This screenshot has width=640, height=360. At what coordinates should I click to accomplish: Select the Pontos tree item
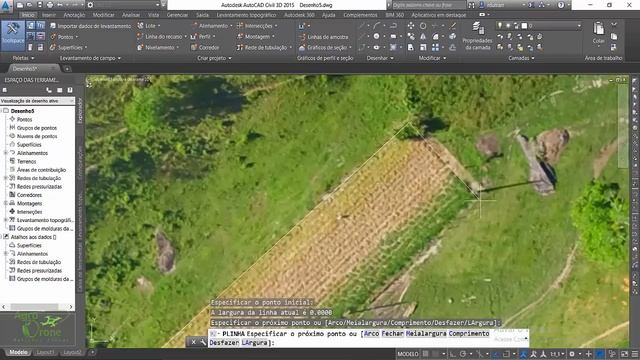(24, 120)
